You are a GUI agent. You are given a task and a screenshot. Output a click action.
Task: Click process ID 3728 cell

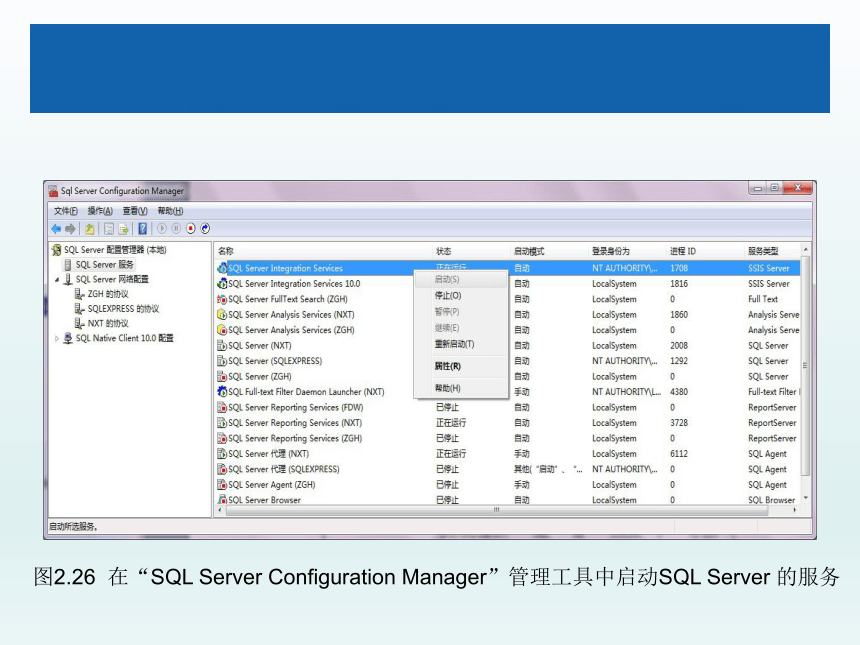679,423
